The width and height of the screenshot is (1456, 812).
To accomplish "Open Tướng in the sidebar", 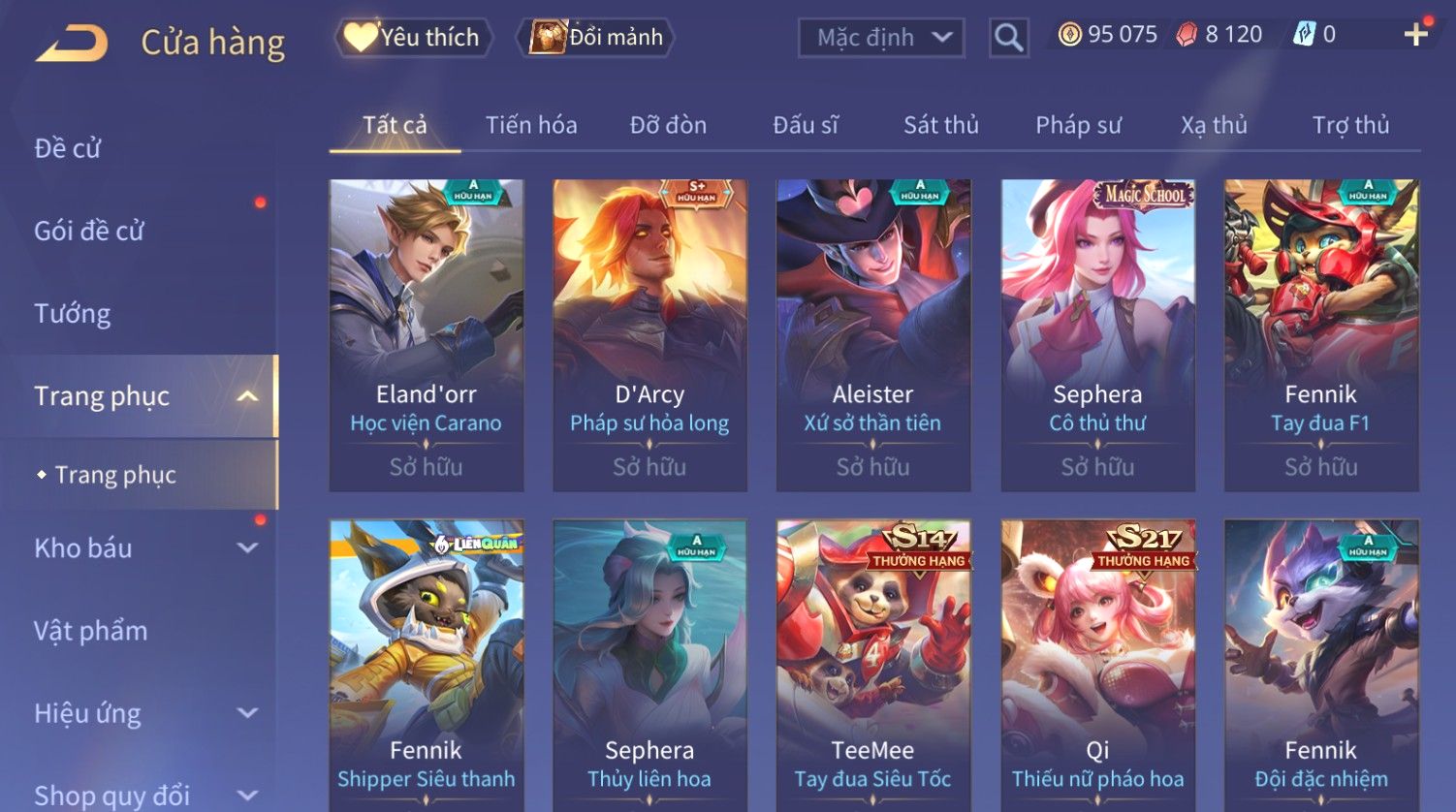I will coord(73,314).
